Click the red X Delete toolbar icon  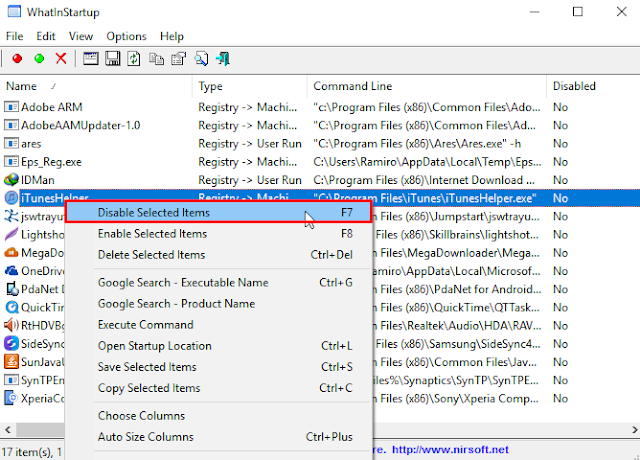(x=61, y=59)
